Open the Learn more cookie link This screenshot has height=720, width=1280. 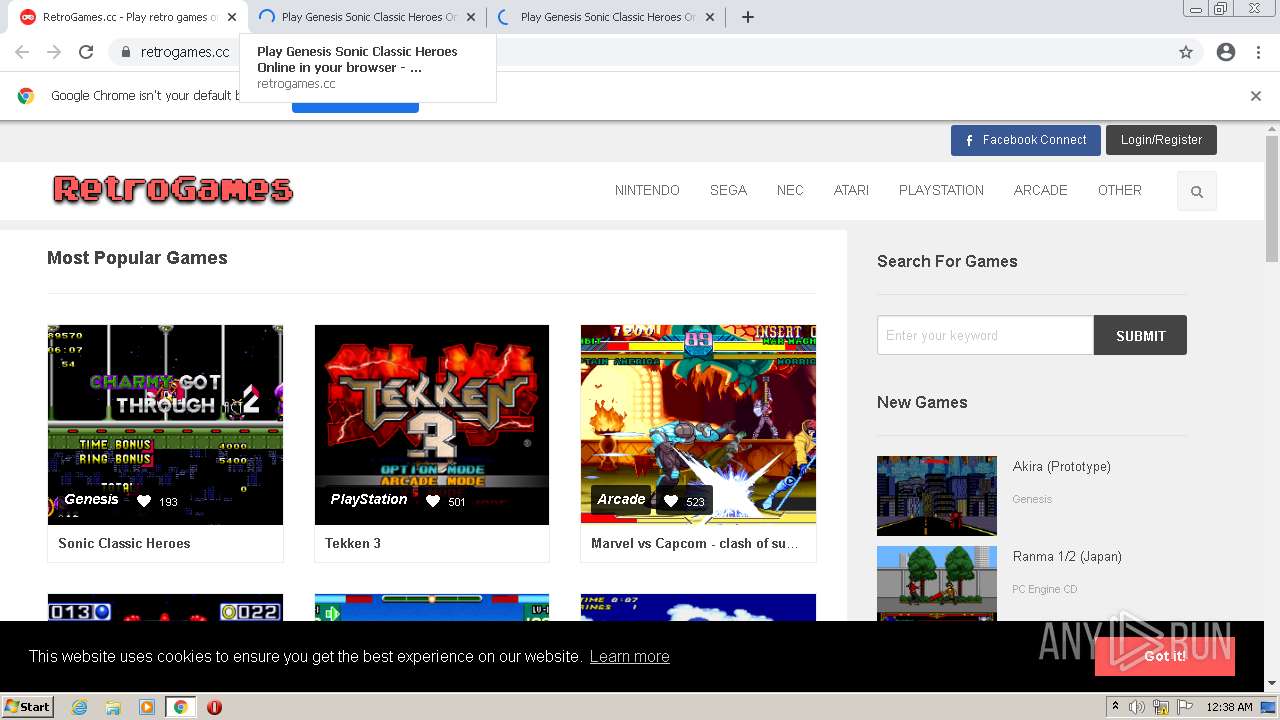[629, 656]
